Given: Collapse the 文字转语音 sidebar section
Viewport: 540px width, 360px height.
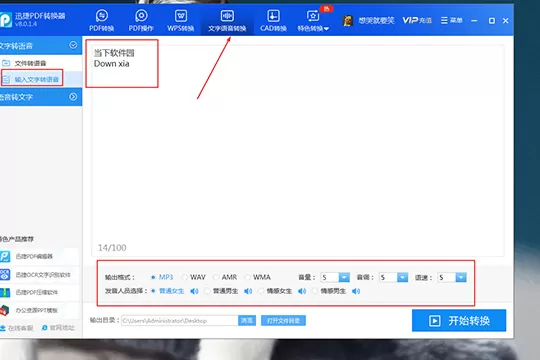Looking at the screenshot, I should tap(73, 45).
